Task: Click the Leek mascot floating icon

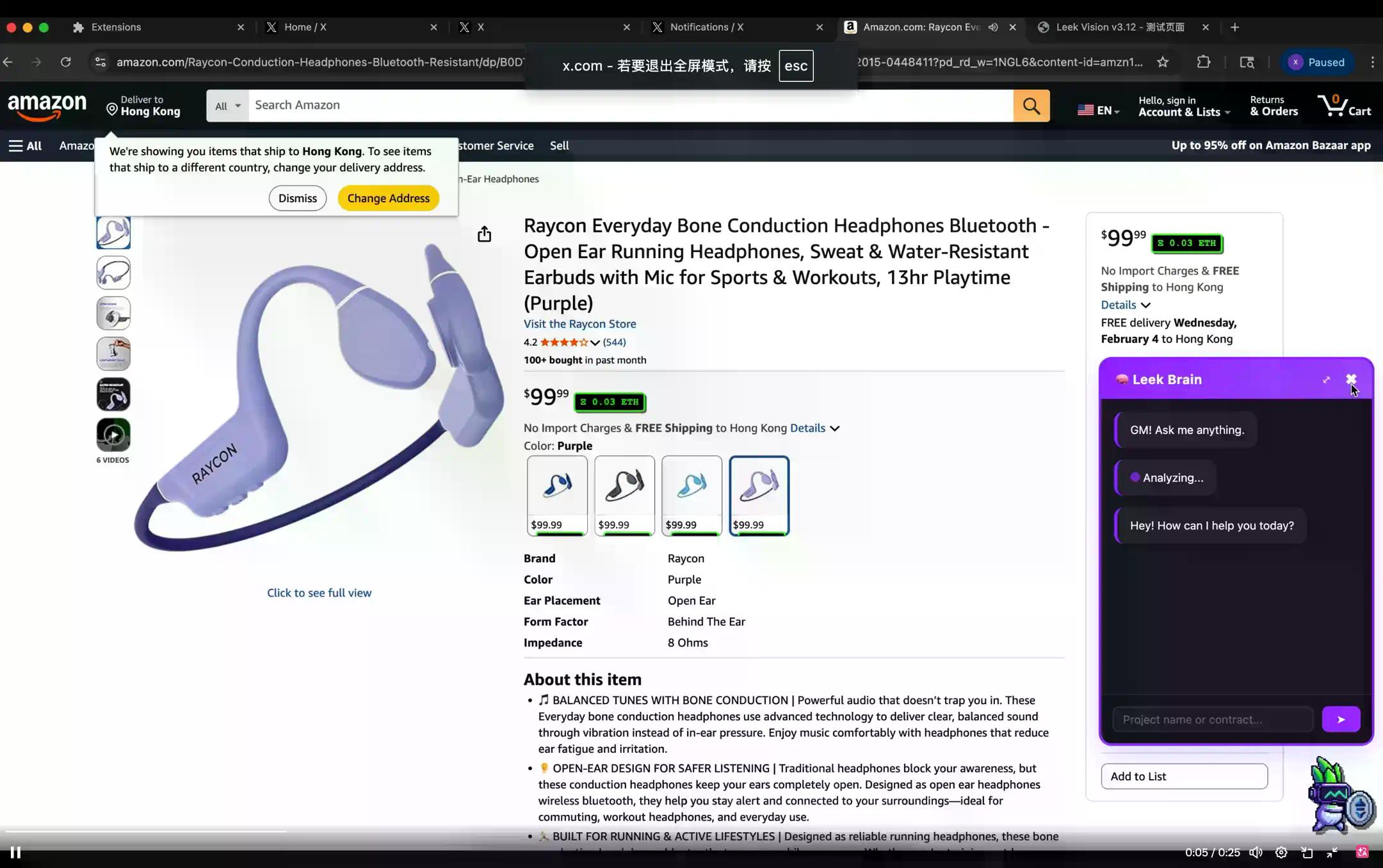Action: [x=1339, y=796]
